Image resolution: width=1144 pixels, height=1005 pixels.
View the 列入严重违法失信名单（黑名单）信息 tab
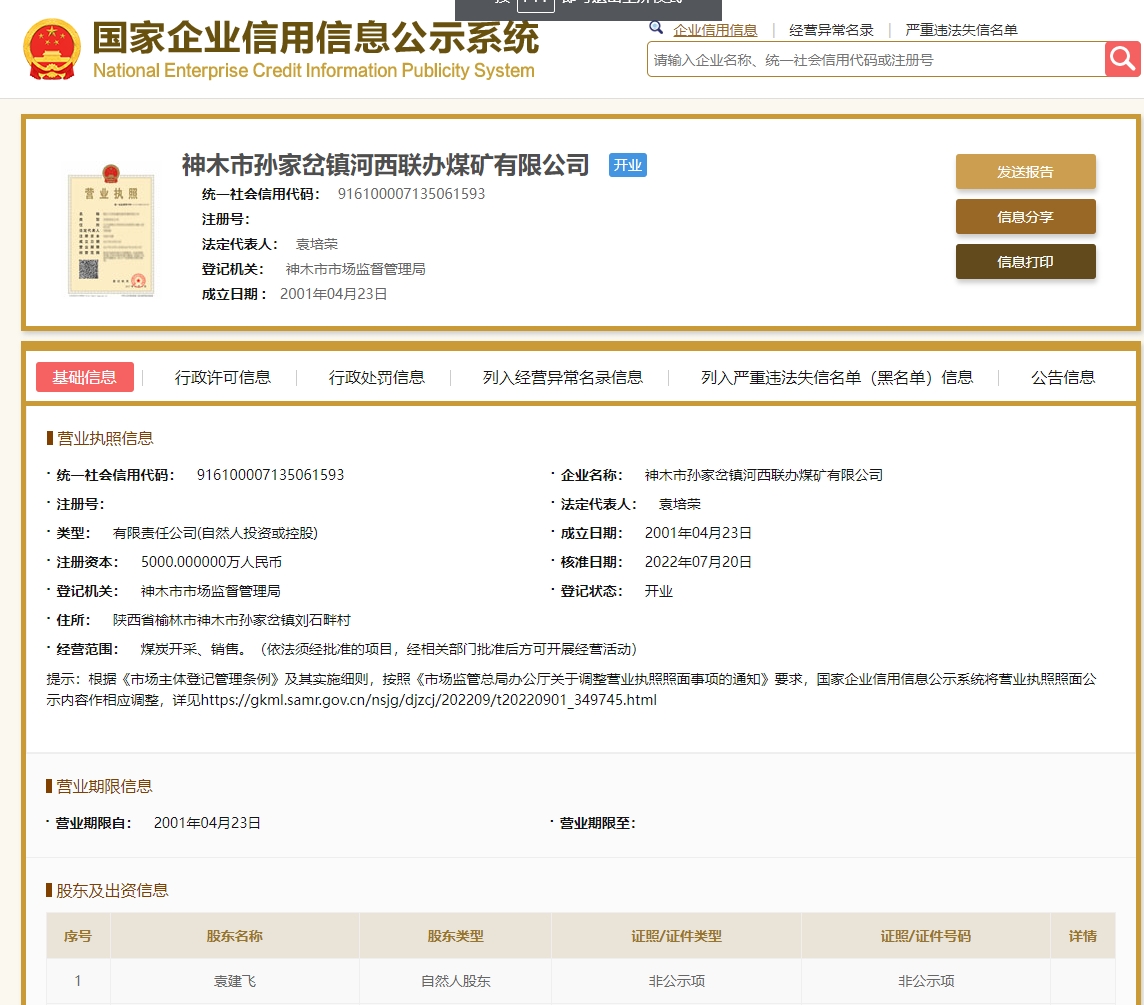(x=837, y=377)
